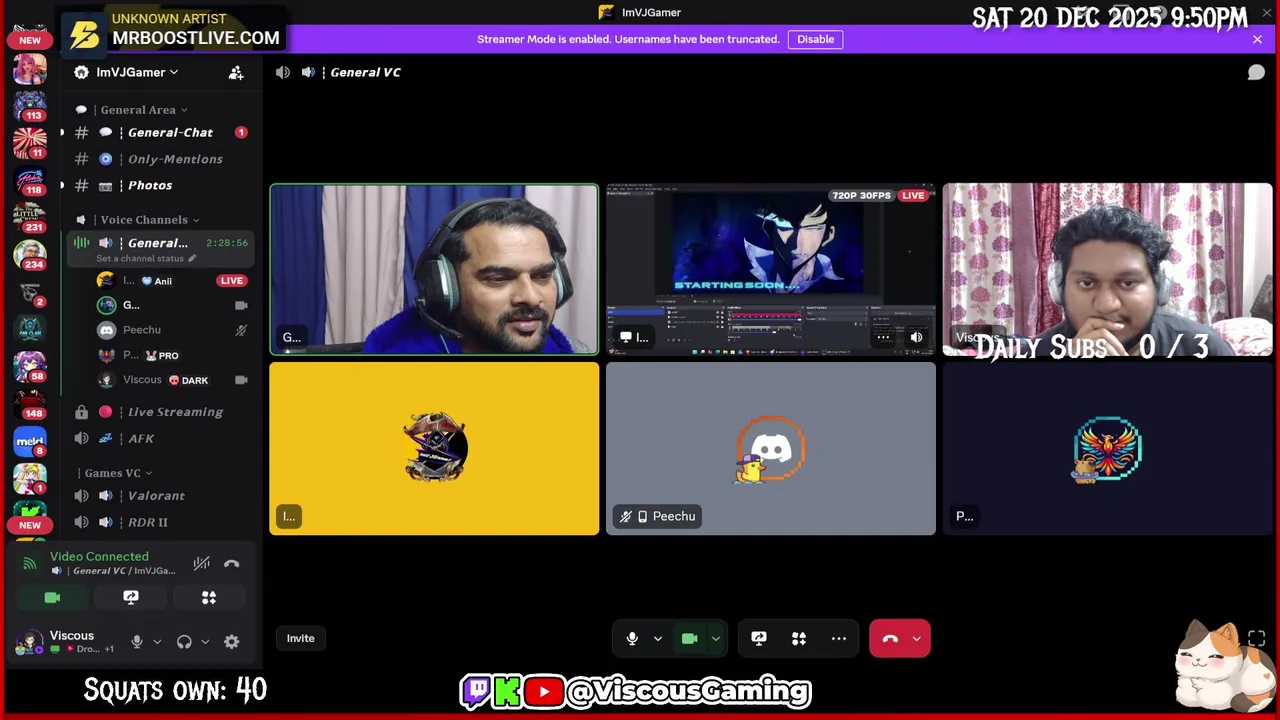Click the user with PRO badge

[x=172, y=355]
